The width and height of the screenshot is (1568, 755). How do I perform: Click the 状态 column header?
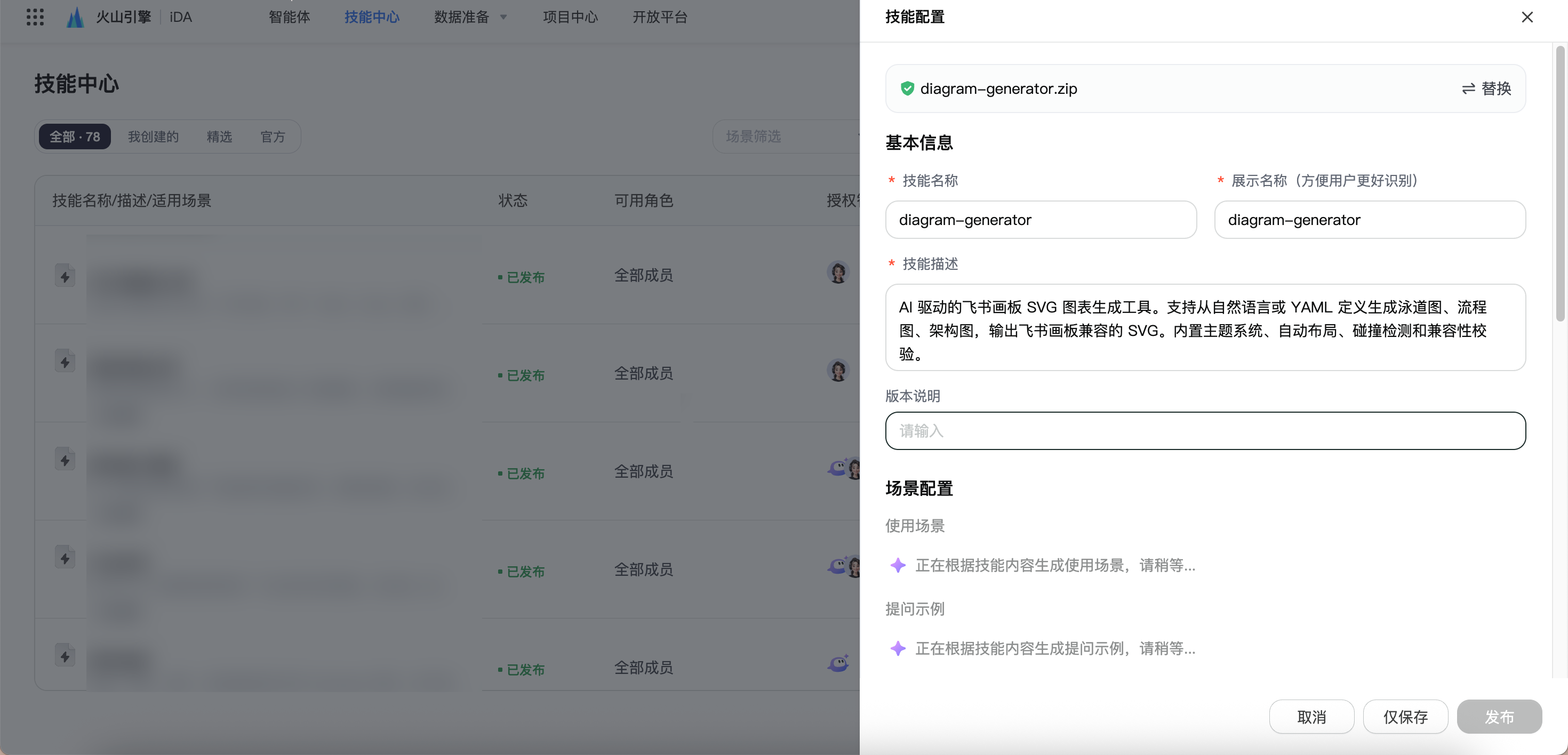[x=513, y=200]
